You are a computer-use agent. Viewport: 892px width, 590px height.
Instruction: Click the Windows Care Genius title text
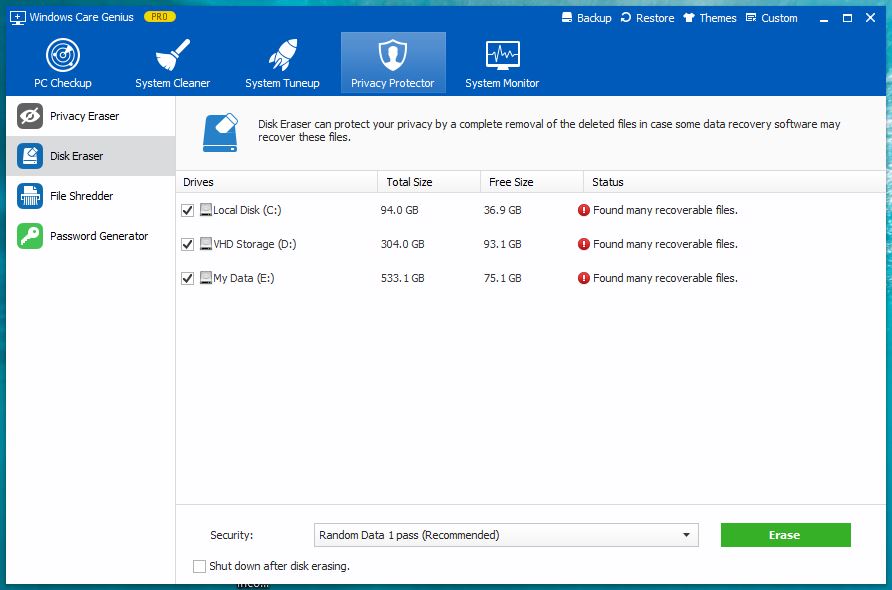pos(81,17)
